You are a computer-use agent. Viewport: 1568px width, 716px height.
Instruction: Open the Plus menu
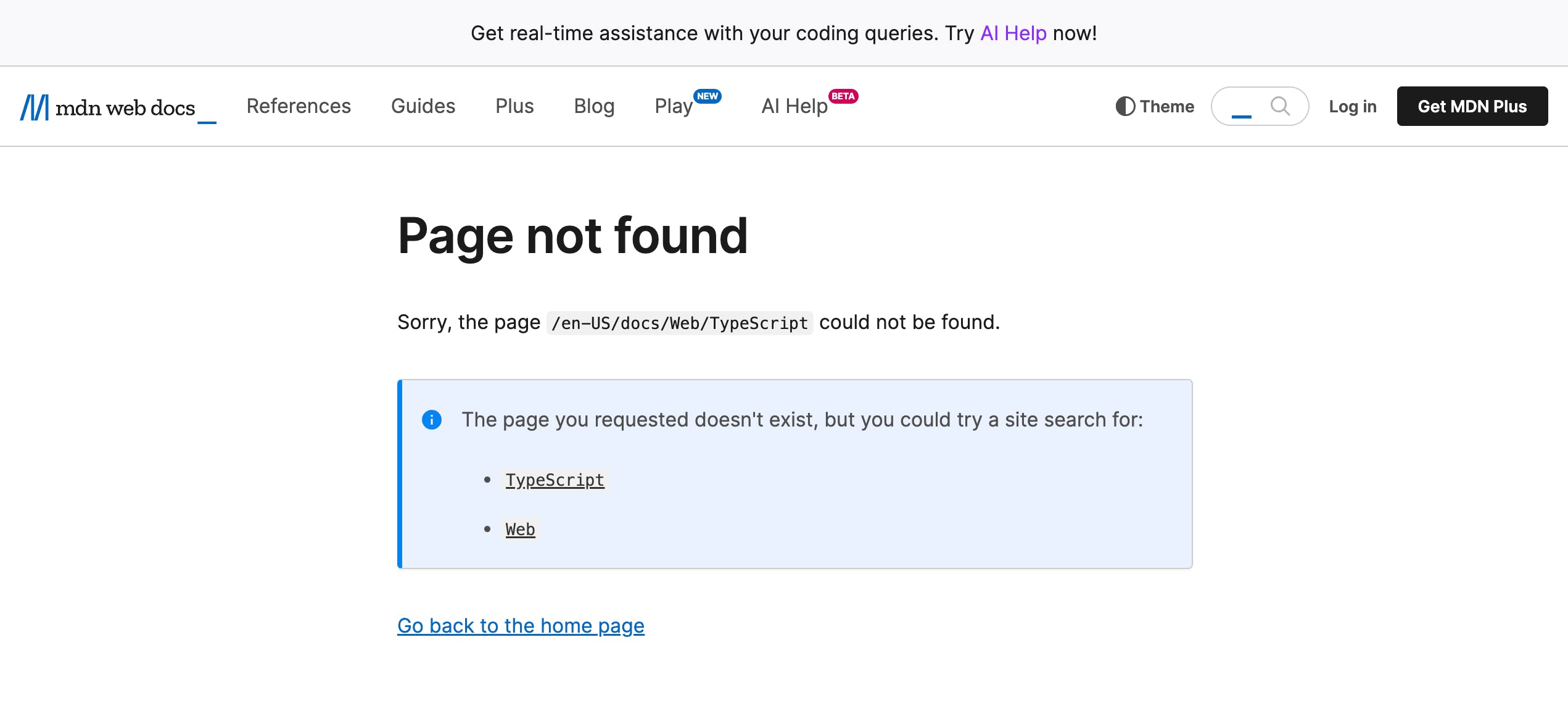click(x=514, y=106)
